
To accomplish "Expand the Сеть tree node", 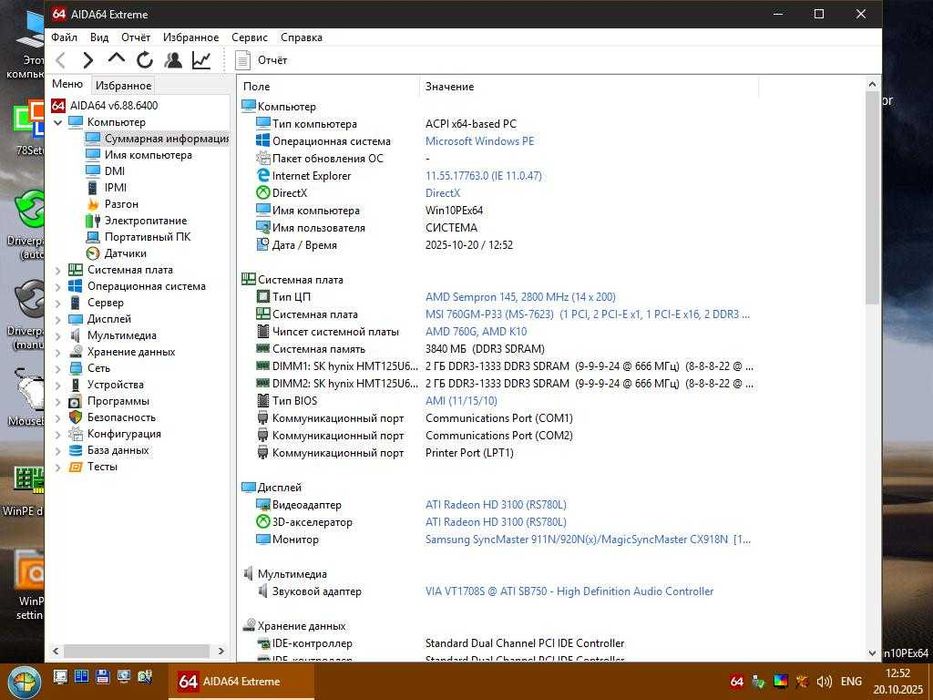I will click(58, 368).
